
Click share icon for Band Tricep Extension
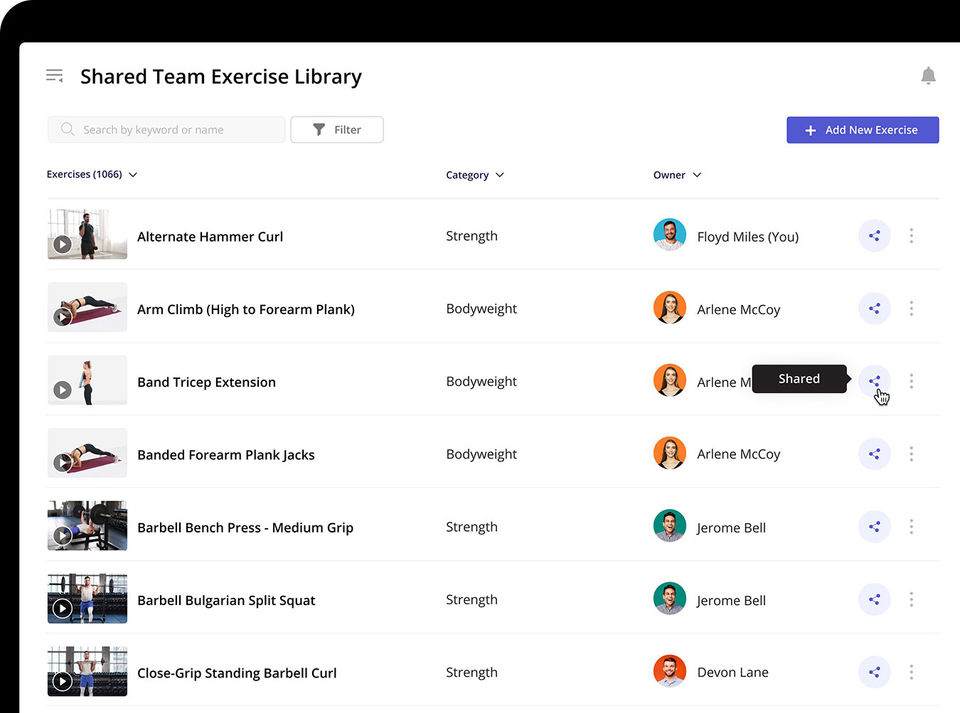click(874, 381)
